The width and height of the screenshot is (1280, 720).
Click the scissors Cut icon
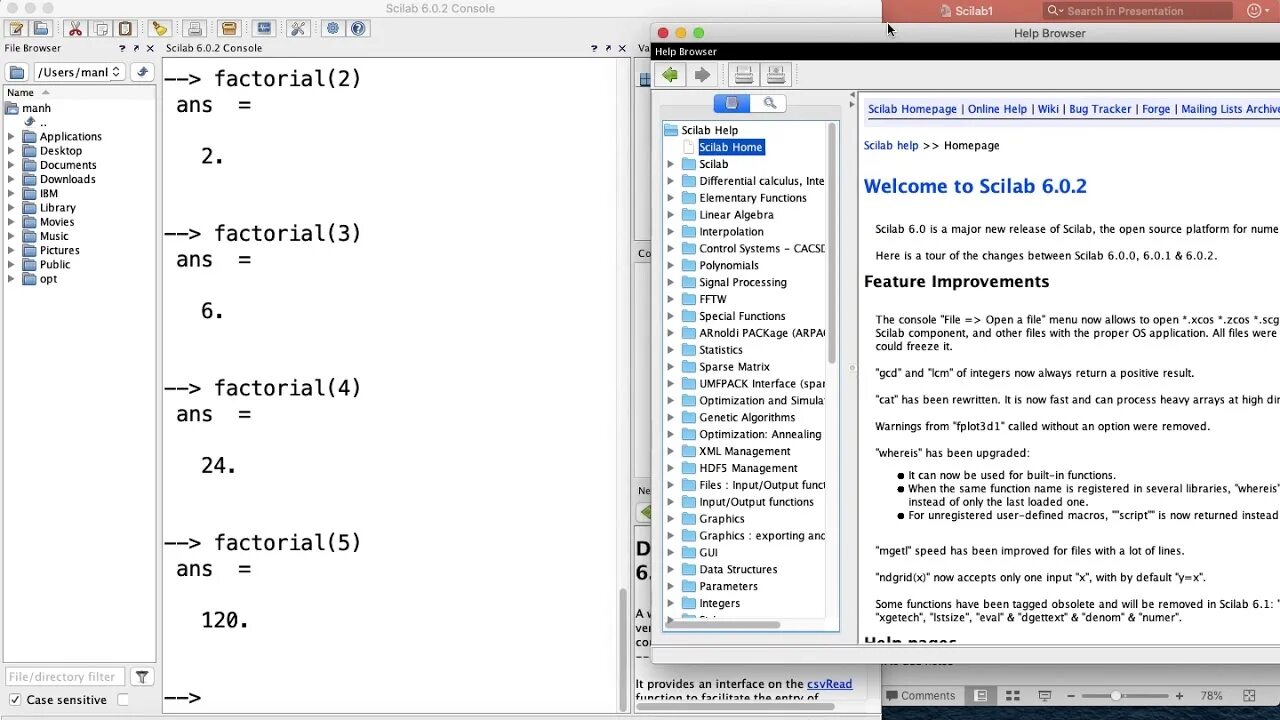point(75,29)
